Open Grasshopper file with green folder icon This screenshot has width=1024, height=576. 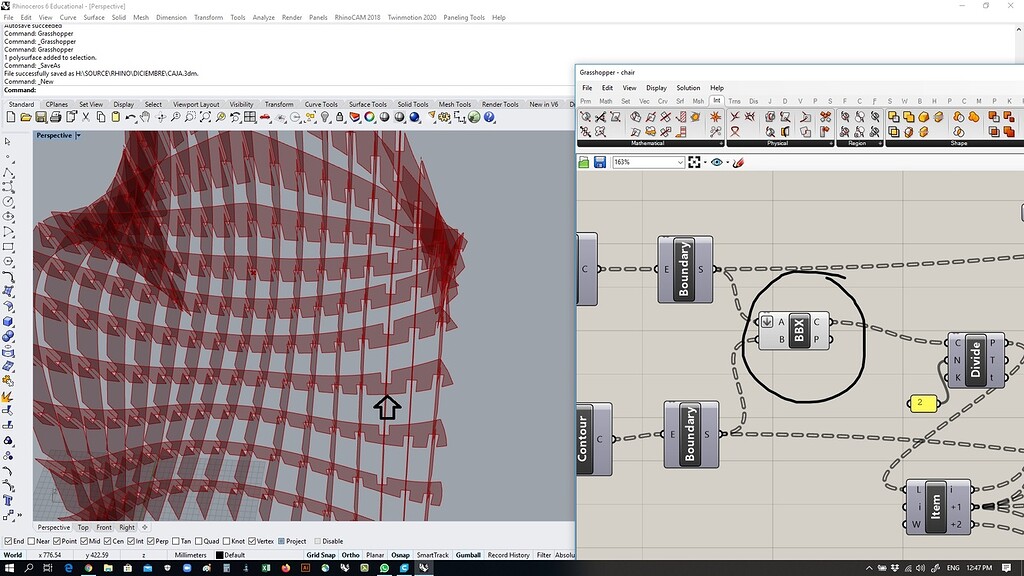pos(583,162)
